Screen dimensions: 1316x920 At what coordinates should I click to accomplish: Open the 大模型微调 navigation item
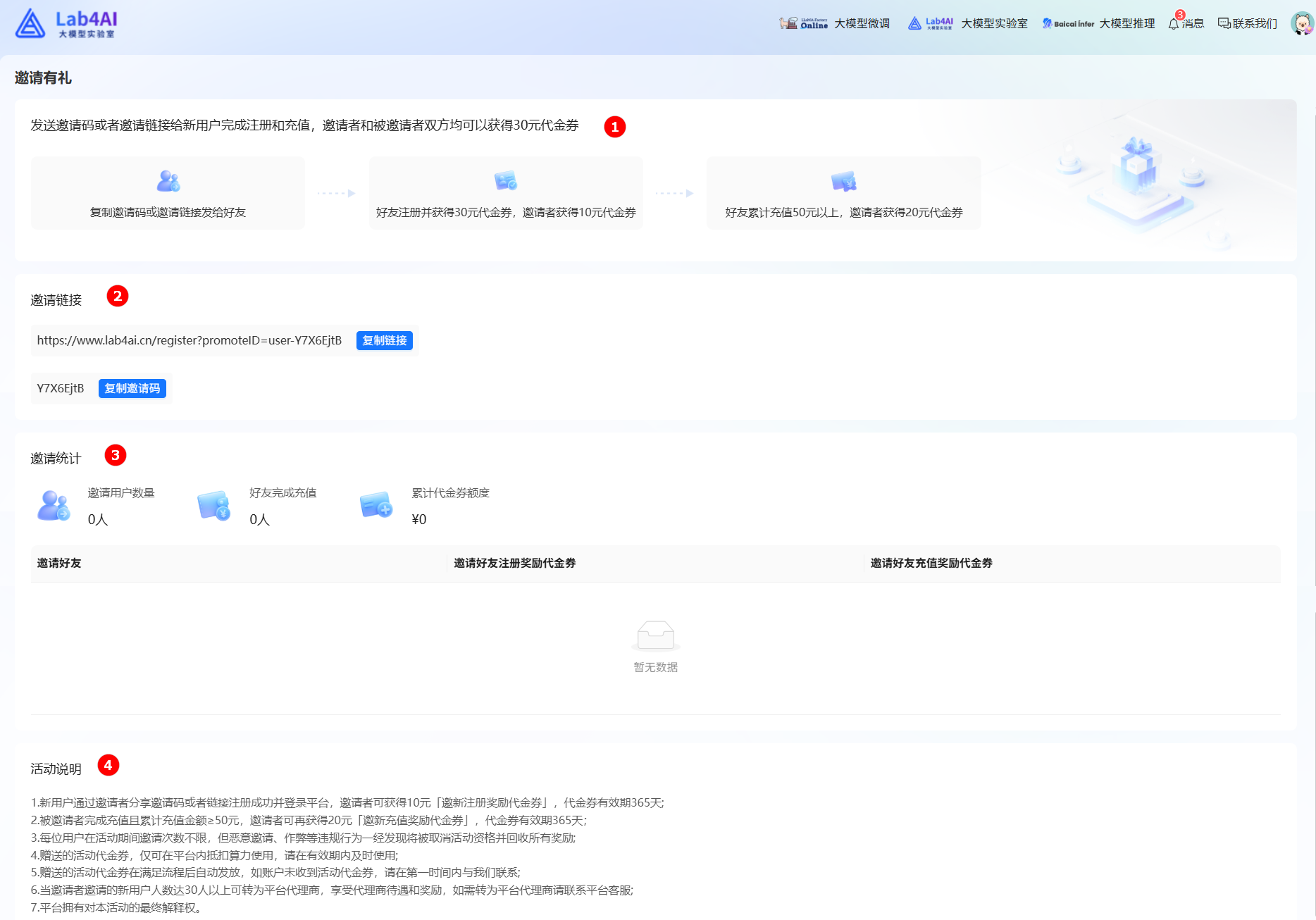click(x=861, y=24)
